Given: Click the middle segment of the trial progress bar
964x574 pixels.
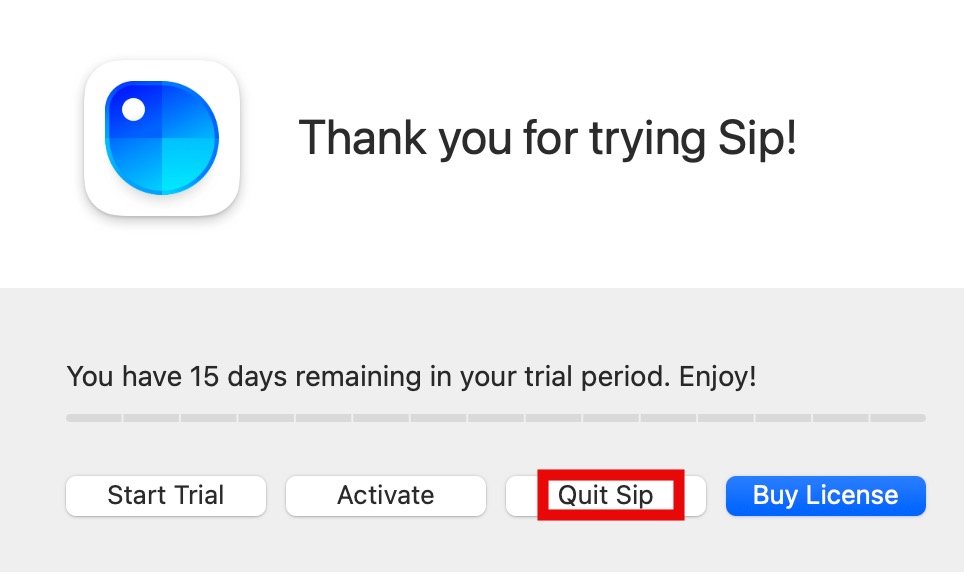Looking at the screenshot, I should point(496,418).
